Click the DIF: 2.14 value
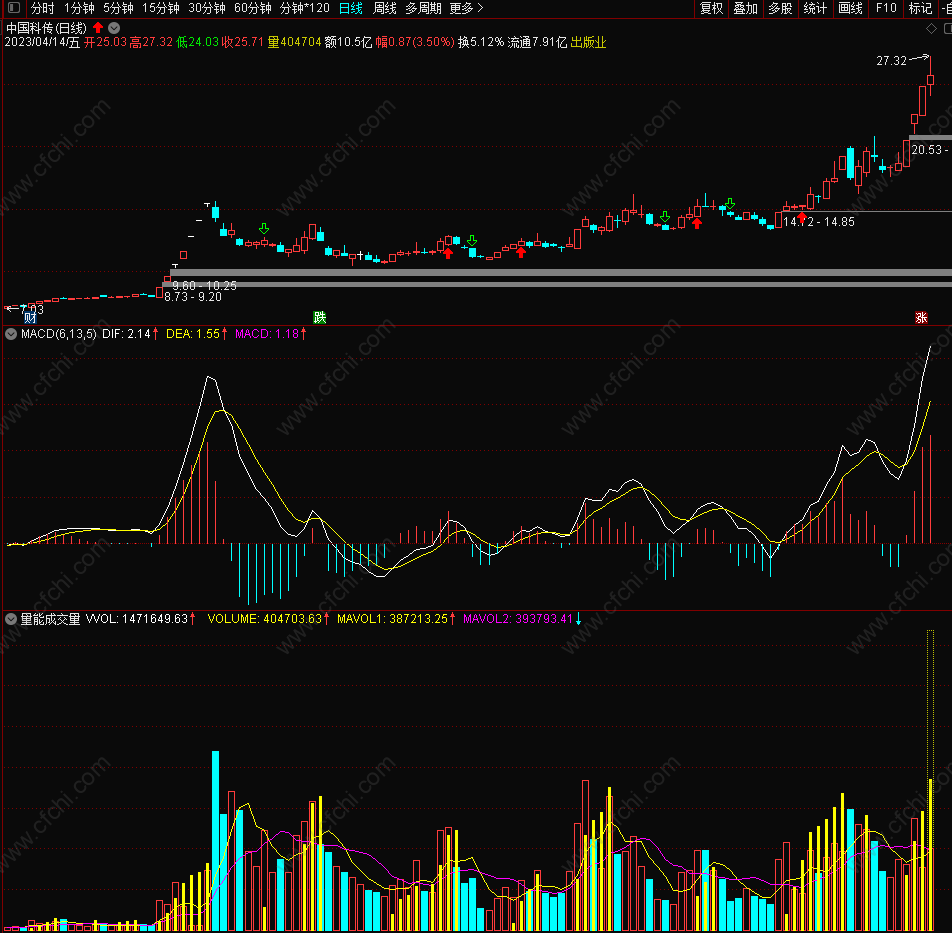952x933 pixels. coord(126,334)
